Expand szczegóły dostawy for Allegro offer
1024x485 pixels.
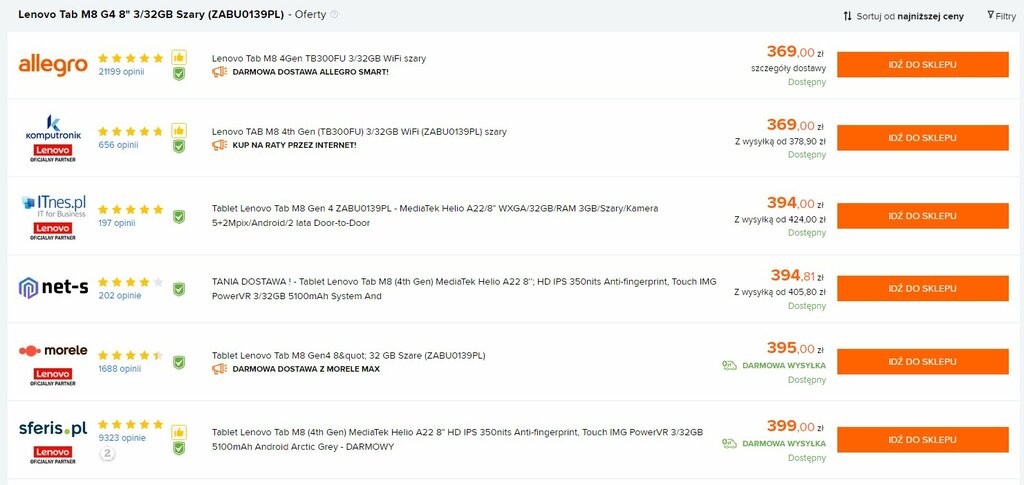click(x=788, y=68)
